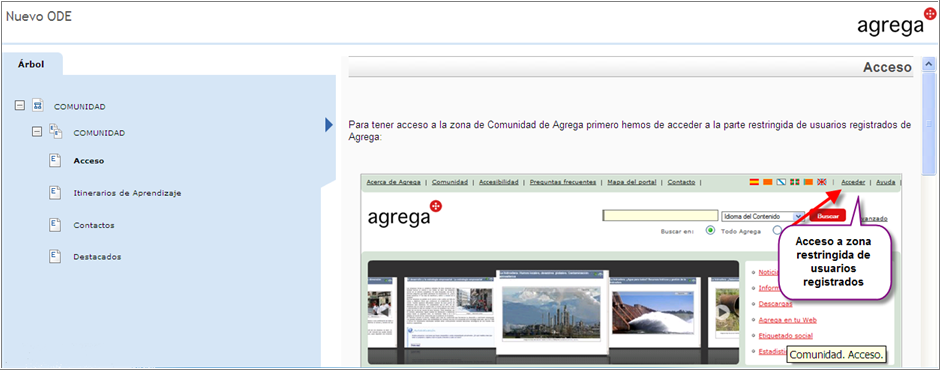This screenshot has height=370, width=940.
Task: Open the Etiquetado social link
Action: coord(785,335)
